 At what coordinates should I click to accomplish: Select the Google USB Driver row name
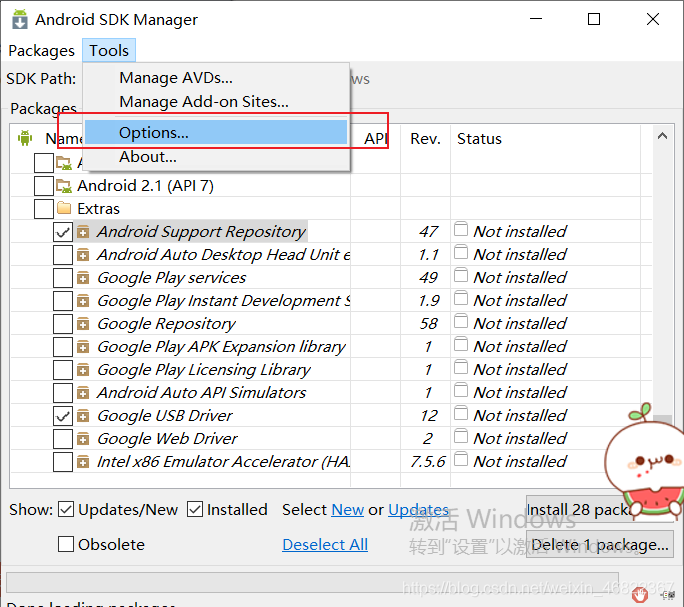coord(164,416)
